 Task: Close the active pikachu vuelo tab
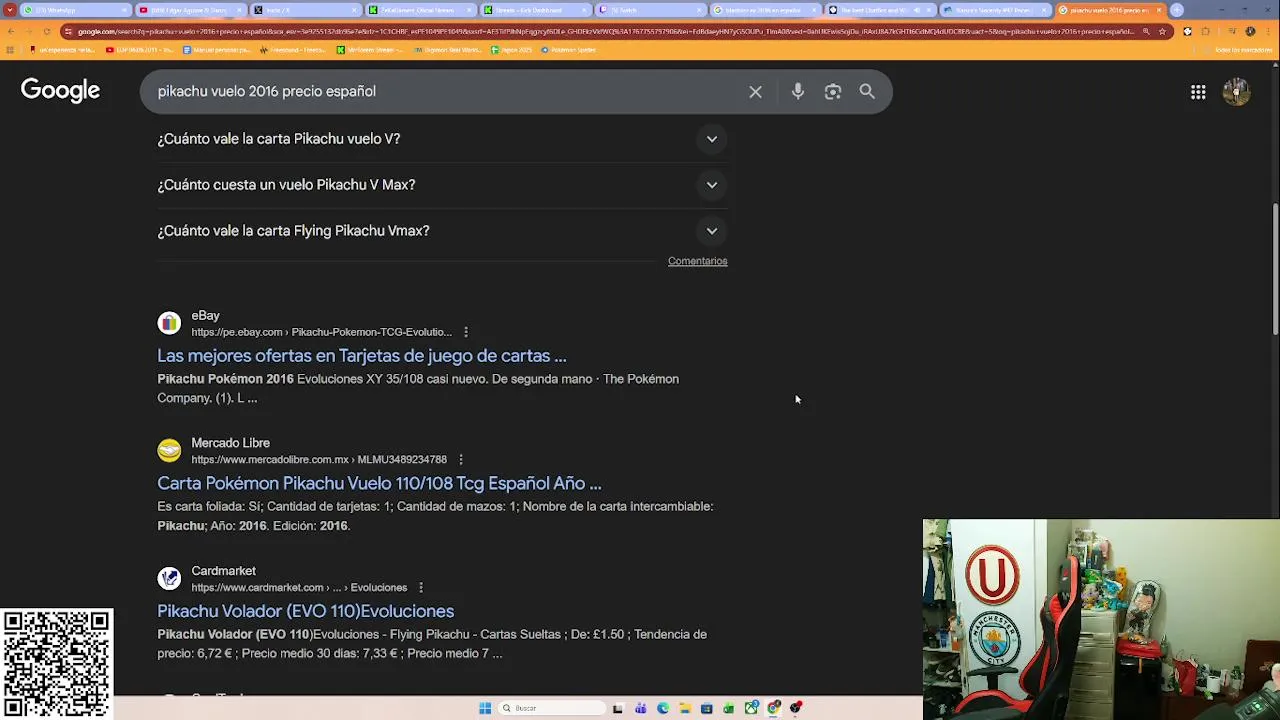pos(1158,10)
